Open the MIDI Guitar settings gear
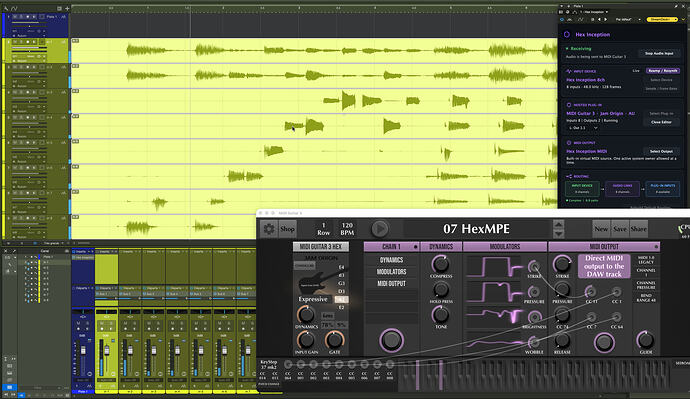The width and height of the screenshot is (690, 399). tap(269, 229)
